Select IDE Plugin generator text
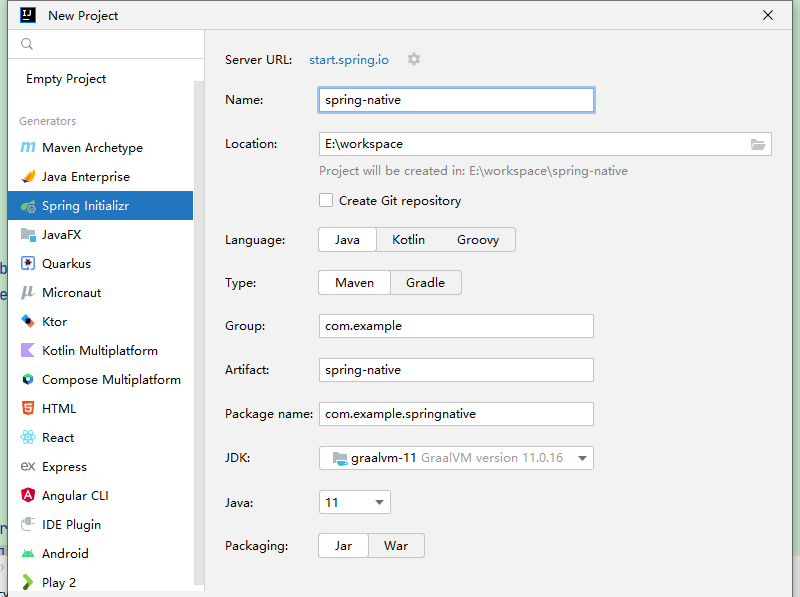This screenshot has width=800, height=597. tap(71, 525)
